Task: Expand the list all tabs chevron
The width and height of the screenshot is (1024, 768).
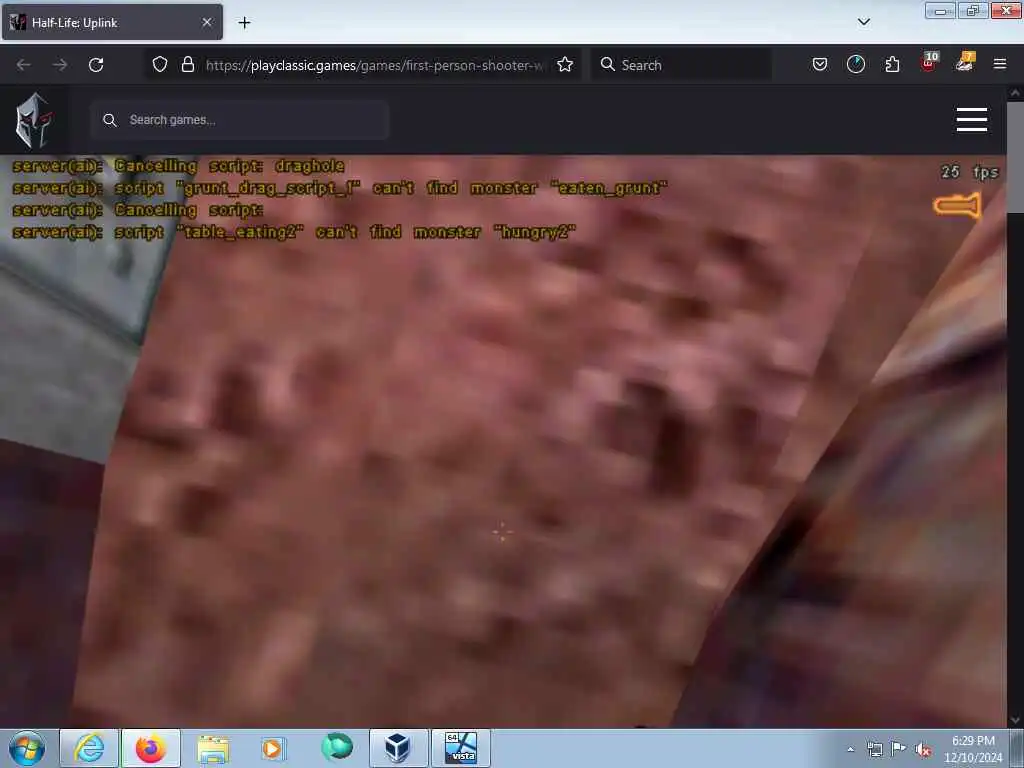Action: pos(863,22)
